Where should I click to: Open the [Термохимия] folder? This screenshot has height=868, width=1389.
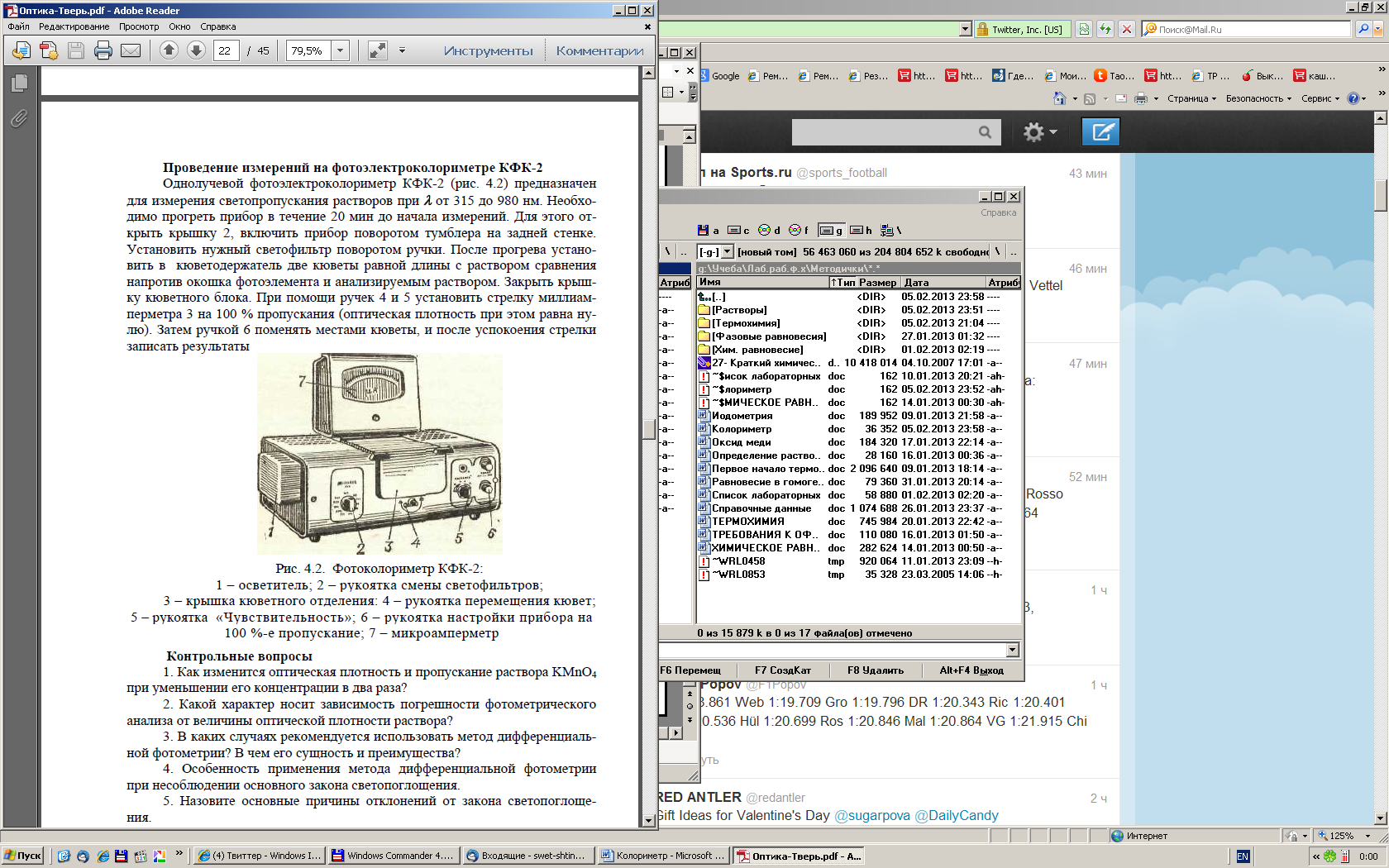pos(746,323)
